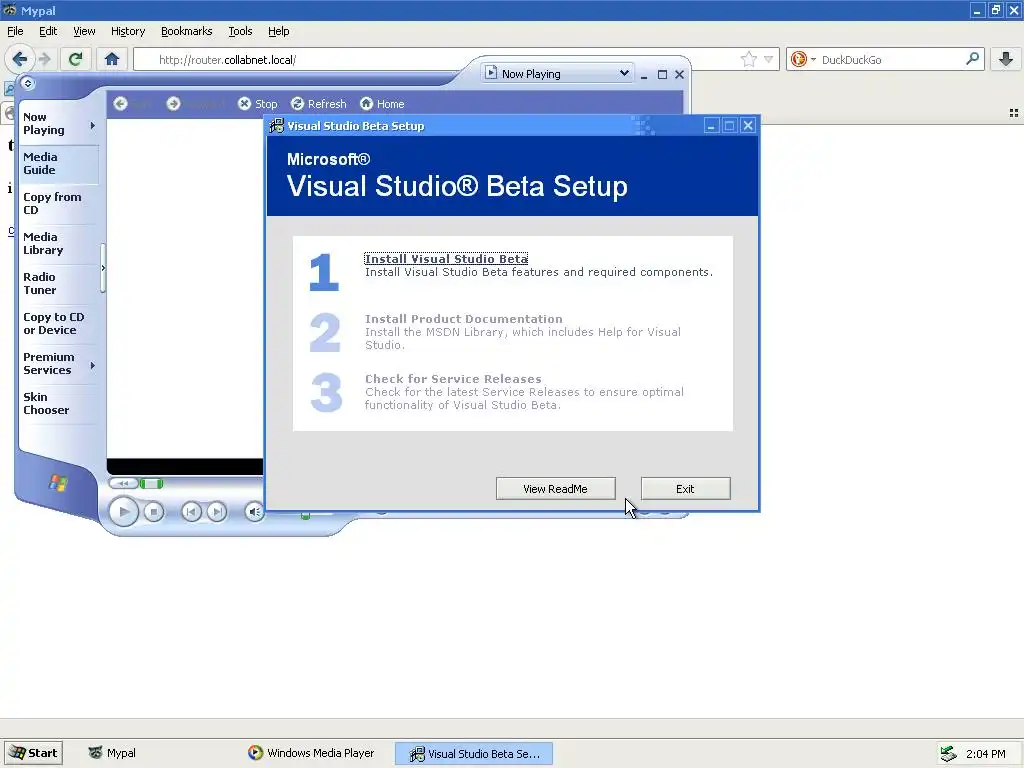Click network tray icon near clock

(948, 754)
